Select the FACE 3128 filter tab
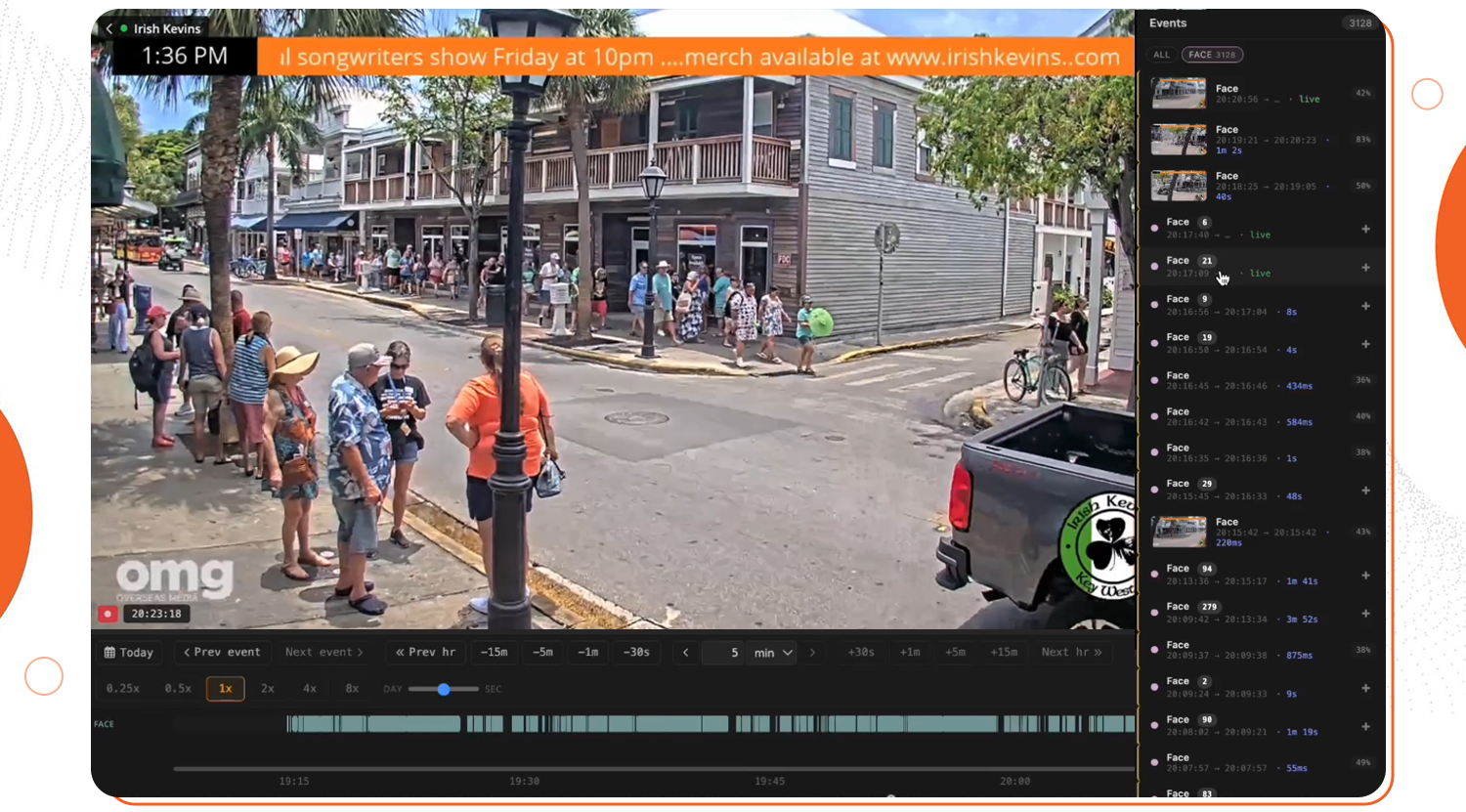This screenshot has width=1466, height=812. tap(1212, 55)
